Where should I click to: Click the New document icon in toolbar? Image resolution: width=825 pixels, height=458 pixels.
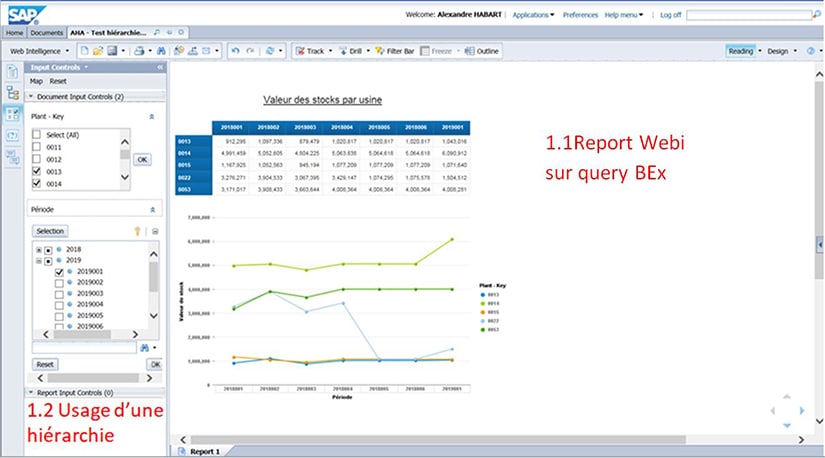click(x=84, y=51)
